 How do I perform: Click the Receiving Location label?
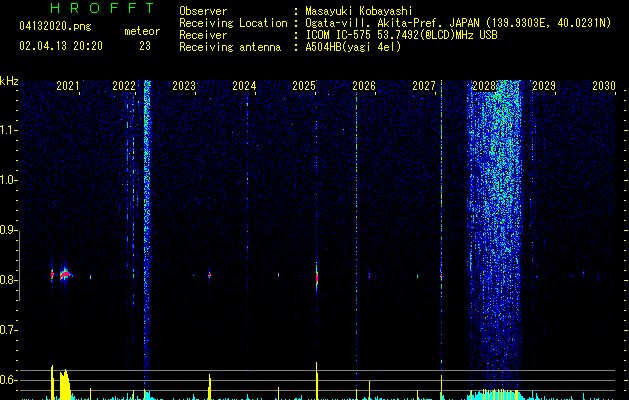233,23
